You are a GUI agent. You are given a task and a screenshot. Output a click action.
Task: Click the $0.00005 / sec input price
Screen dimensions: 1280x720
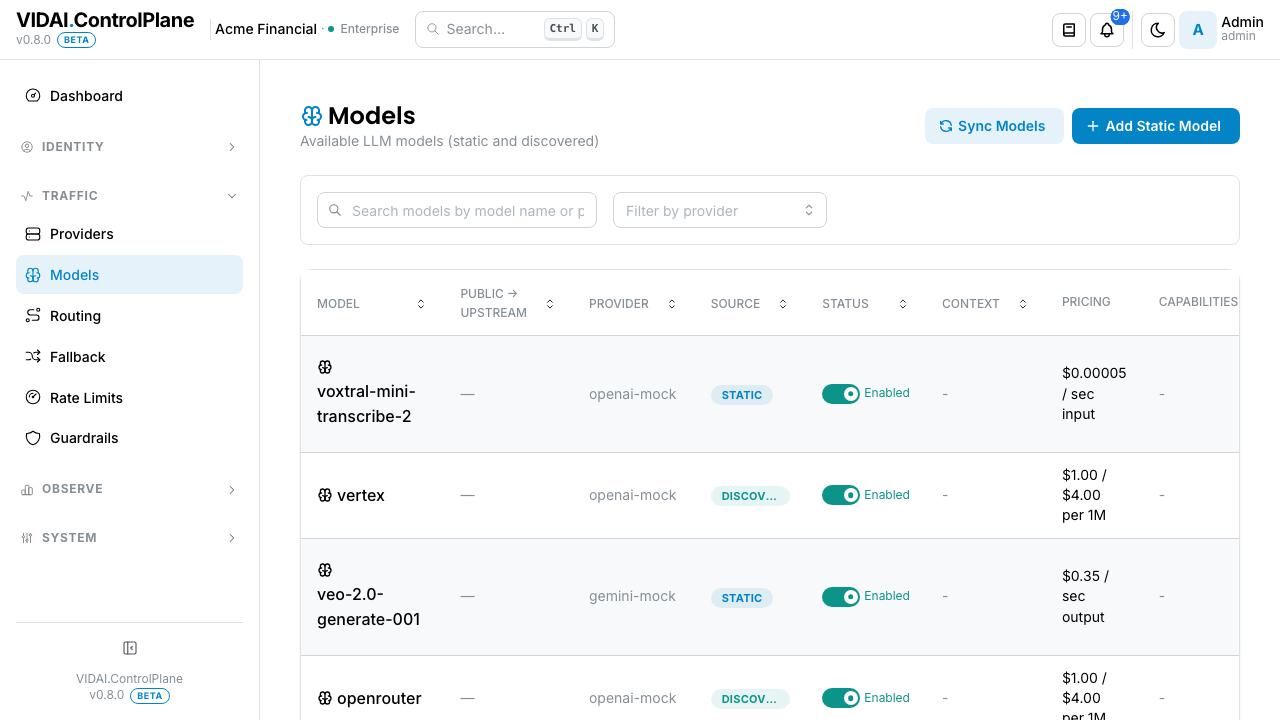pyautogui.click(x=1094, y=394)
